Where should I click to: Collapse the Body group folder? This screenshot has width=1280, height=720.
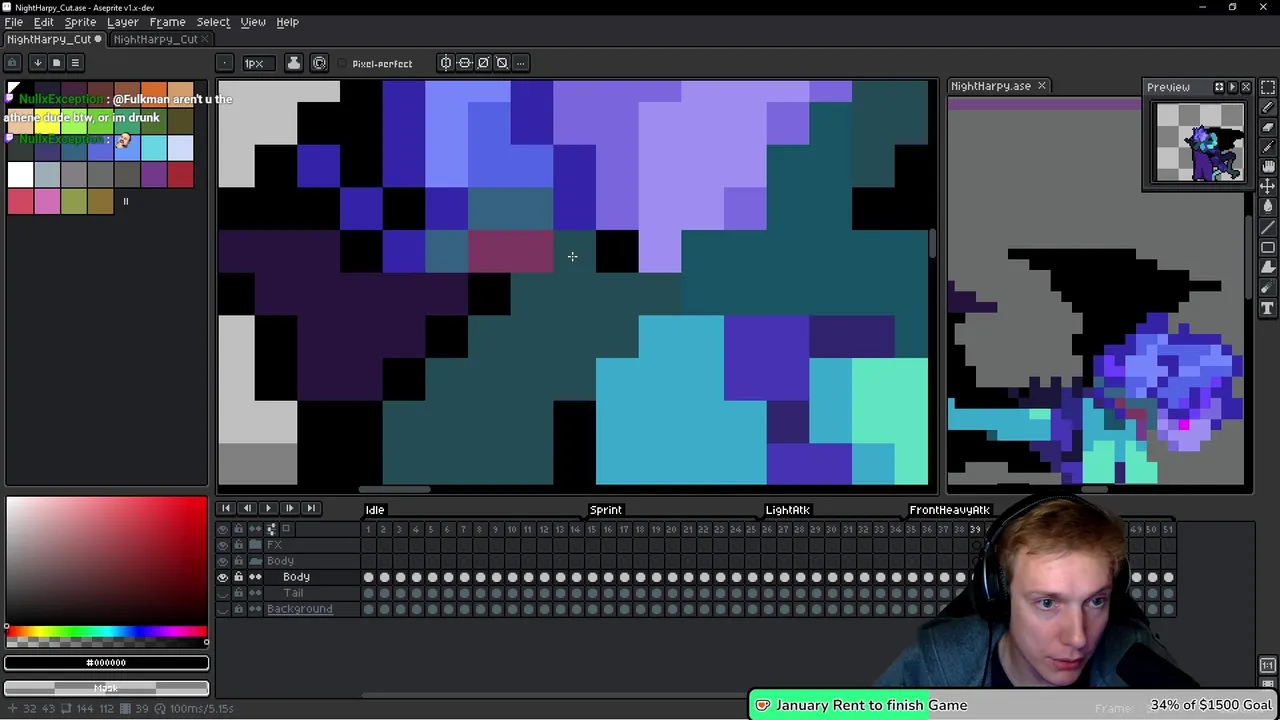tap(255, 561)
